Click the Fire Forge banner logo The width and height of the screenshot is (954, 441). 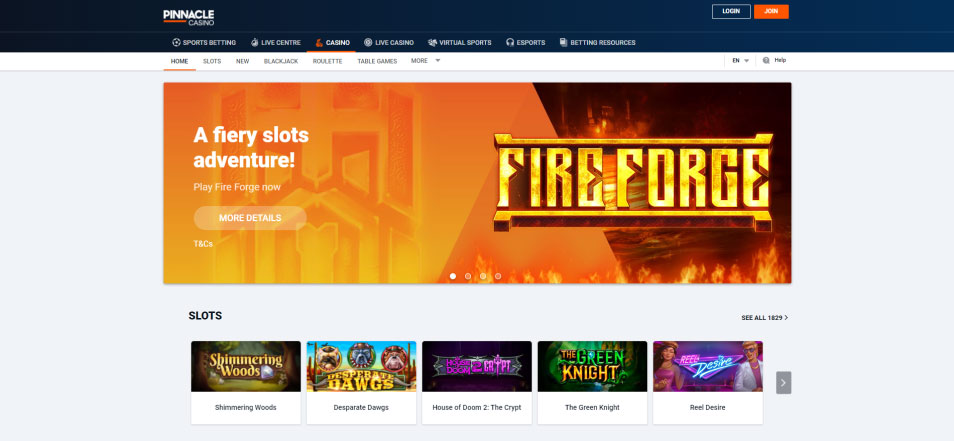click(x=633, y=181)
